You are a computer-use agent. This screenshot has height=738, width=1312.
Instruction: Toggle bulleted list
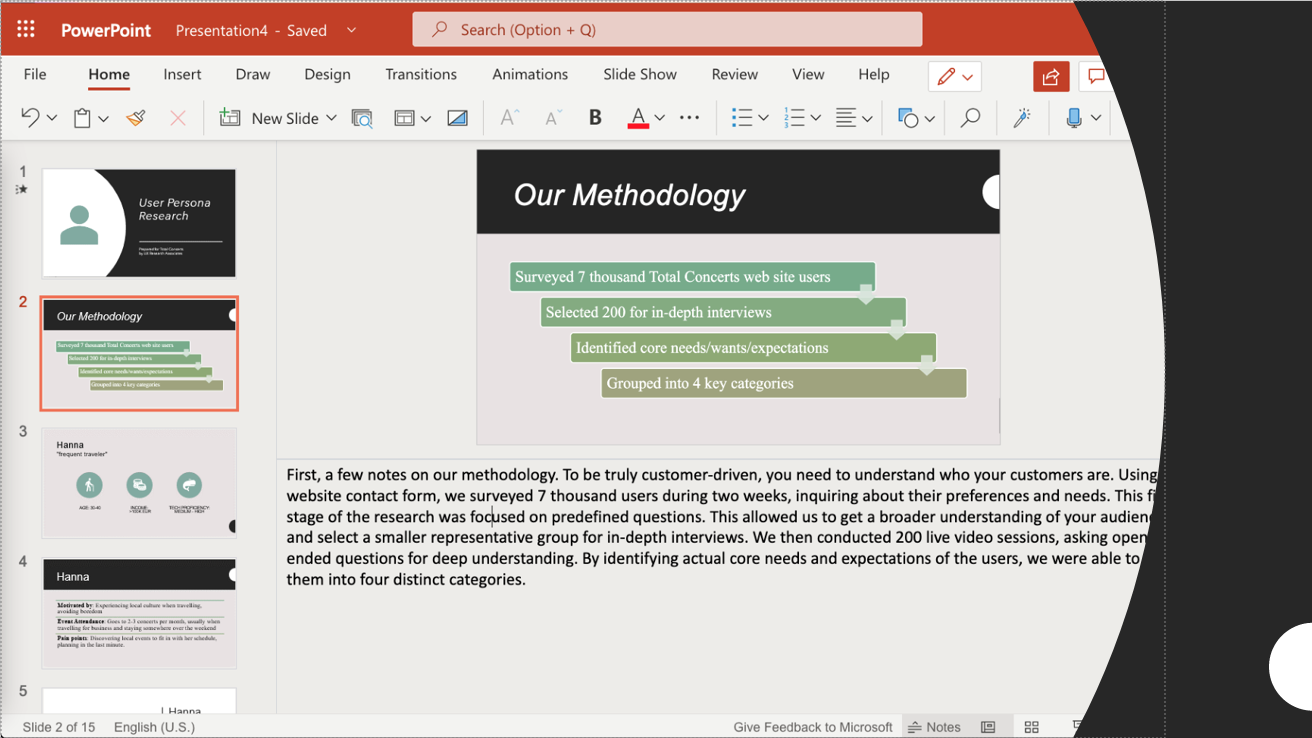click(741, 118)
